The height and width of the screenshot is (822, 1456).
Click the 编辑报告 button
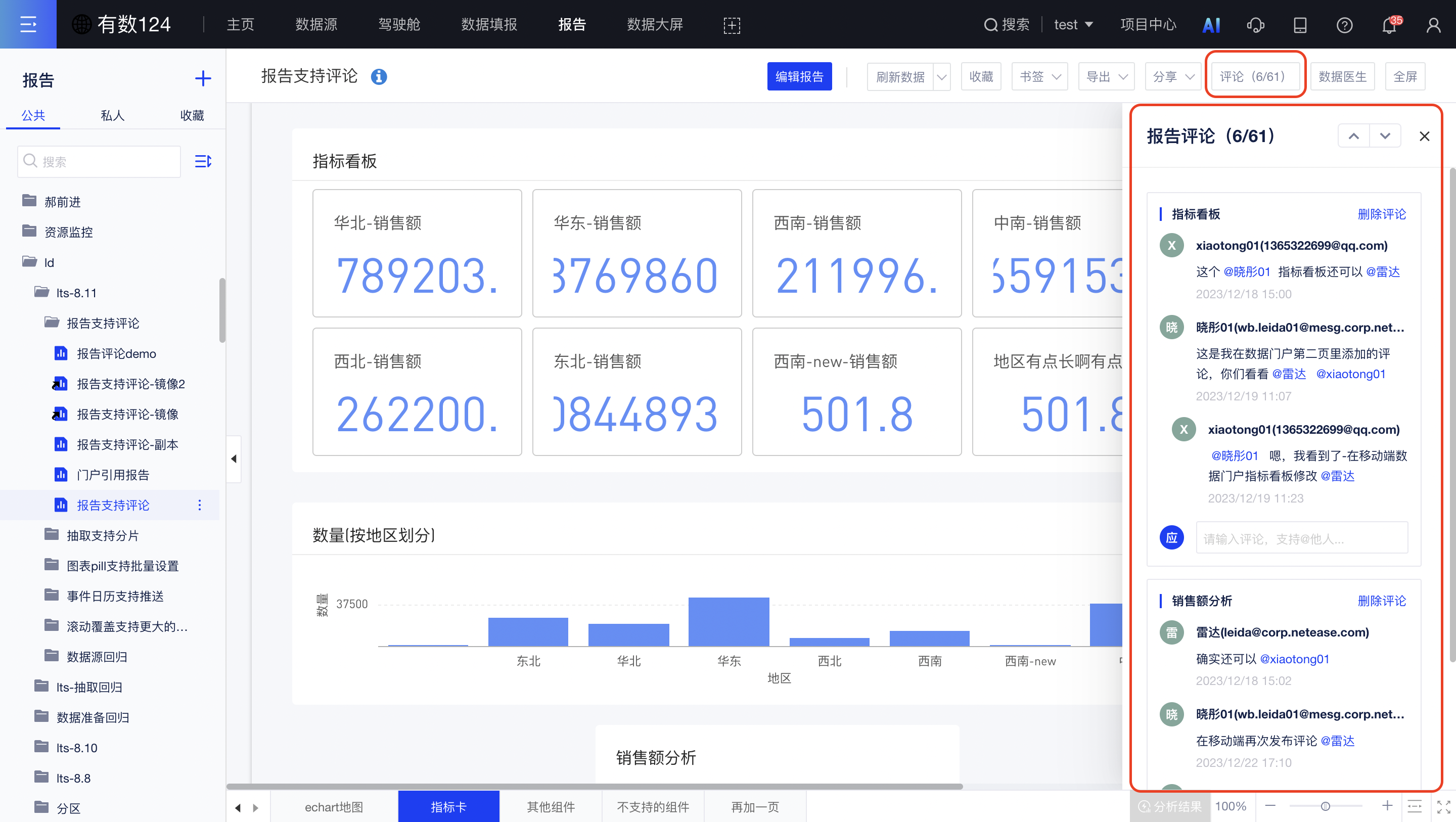pyautogui.click(x=799, y=77)
